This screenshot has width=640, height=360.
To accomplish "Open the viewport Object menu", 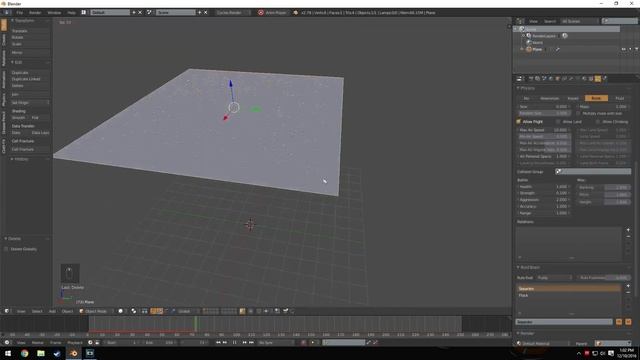I will (x=67, y=311).
